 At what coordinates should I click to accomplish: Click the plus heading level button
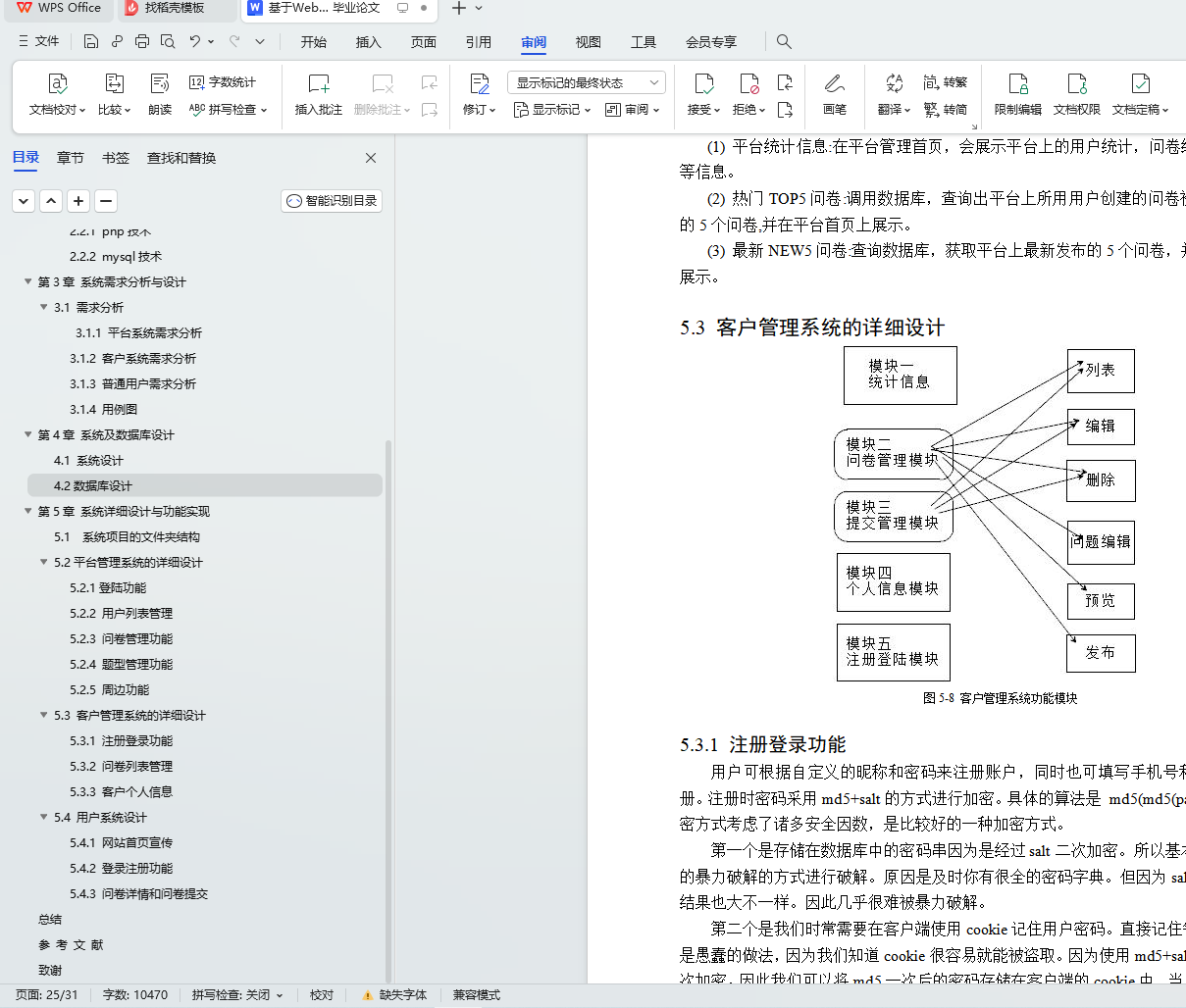(78, 201)
